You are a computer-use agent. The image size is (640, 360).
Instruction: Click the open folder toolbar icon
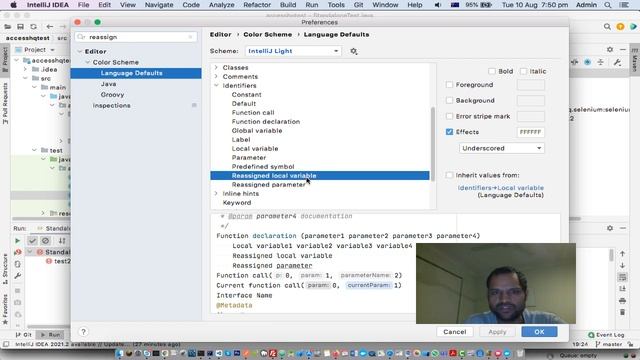pyautogui.click(x=7, y=27)
